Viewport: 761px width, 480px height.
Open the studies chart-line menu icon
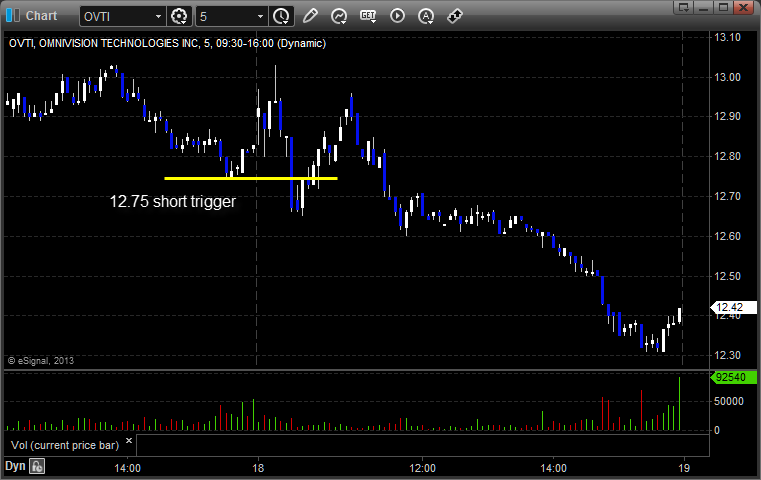(339, 16)
